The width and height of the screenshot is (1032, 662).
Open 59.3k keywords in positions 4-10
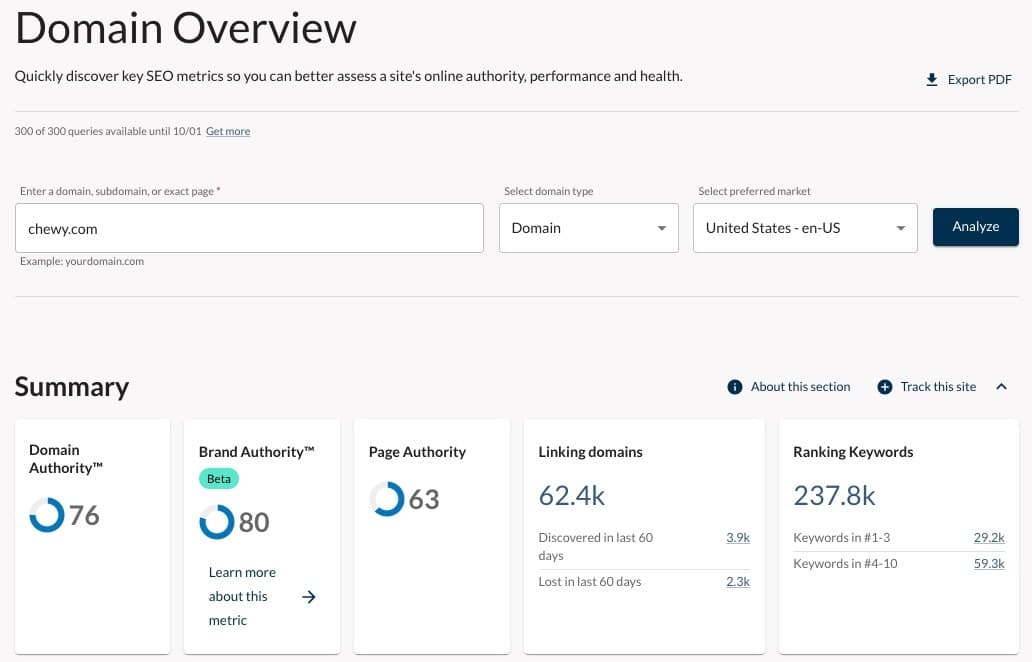pos(988,563)
